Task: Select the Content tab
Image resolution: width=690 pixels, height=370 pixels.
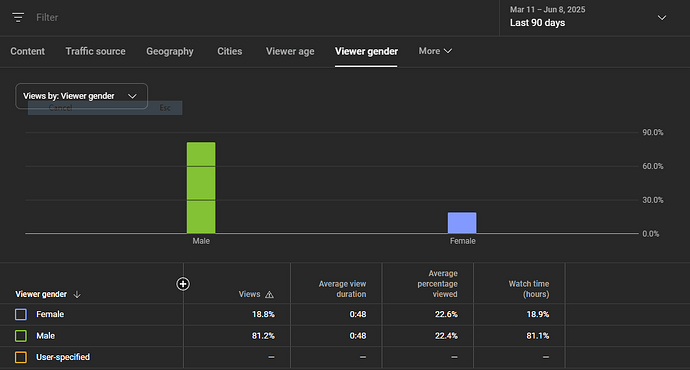Action: 28,51
